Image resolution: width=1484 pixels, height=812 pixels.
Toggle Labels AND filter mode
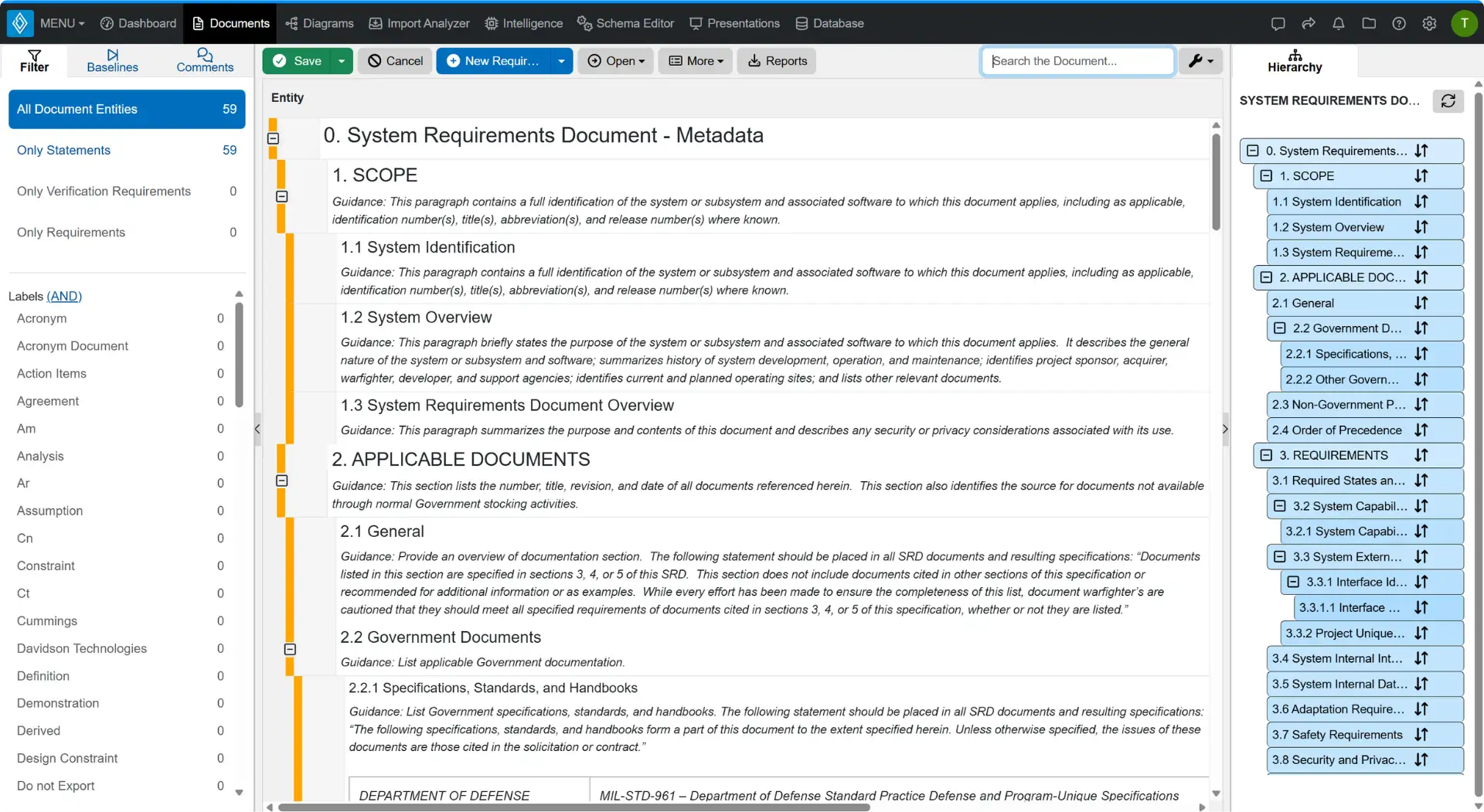(64, 296)
